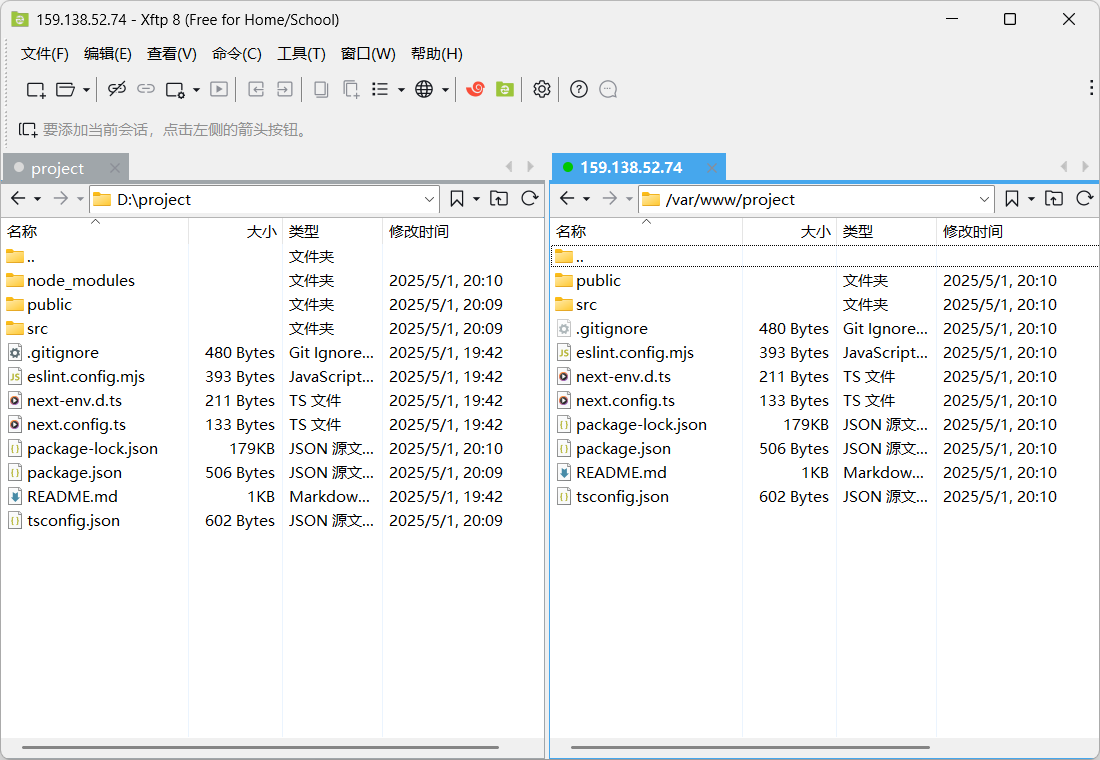Select node_modules folder in local pane
Screen dimensions: 1100x760
[273, 281]
